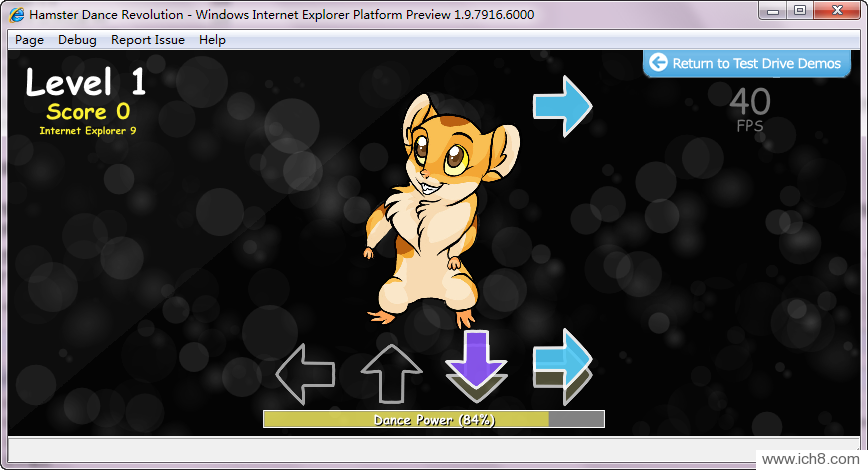Click the Internet Explorer title bar icon
Screen dimensions: 868x470
[17, 15]
